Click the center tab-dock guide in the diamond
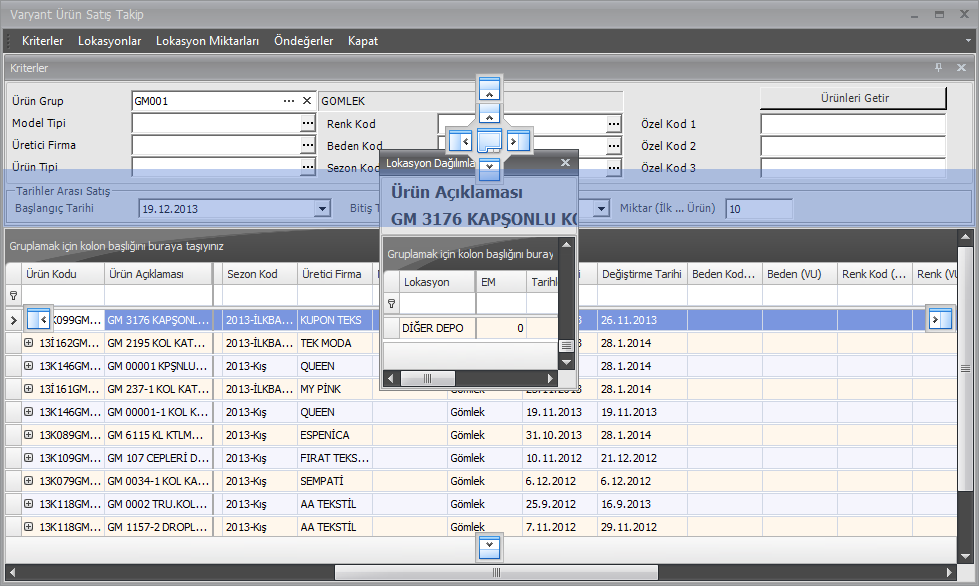Image resolution: width=979 pixels, height=586 pixels. [x=490, y=141]
